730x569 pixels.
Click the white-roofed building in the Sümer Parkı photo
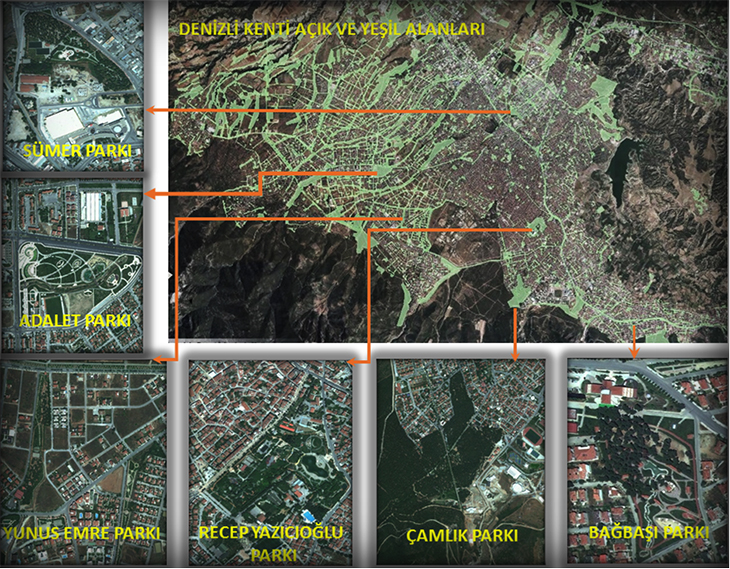(64, 123)
